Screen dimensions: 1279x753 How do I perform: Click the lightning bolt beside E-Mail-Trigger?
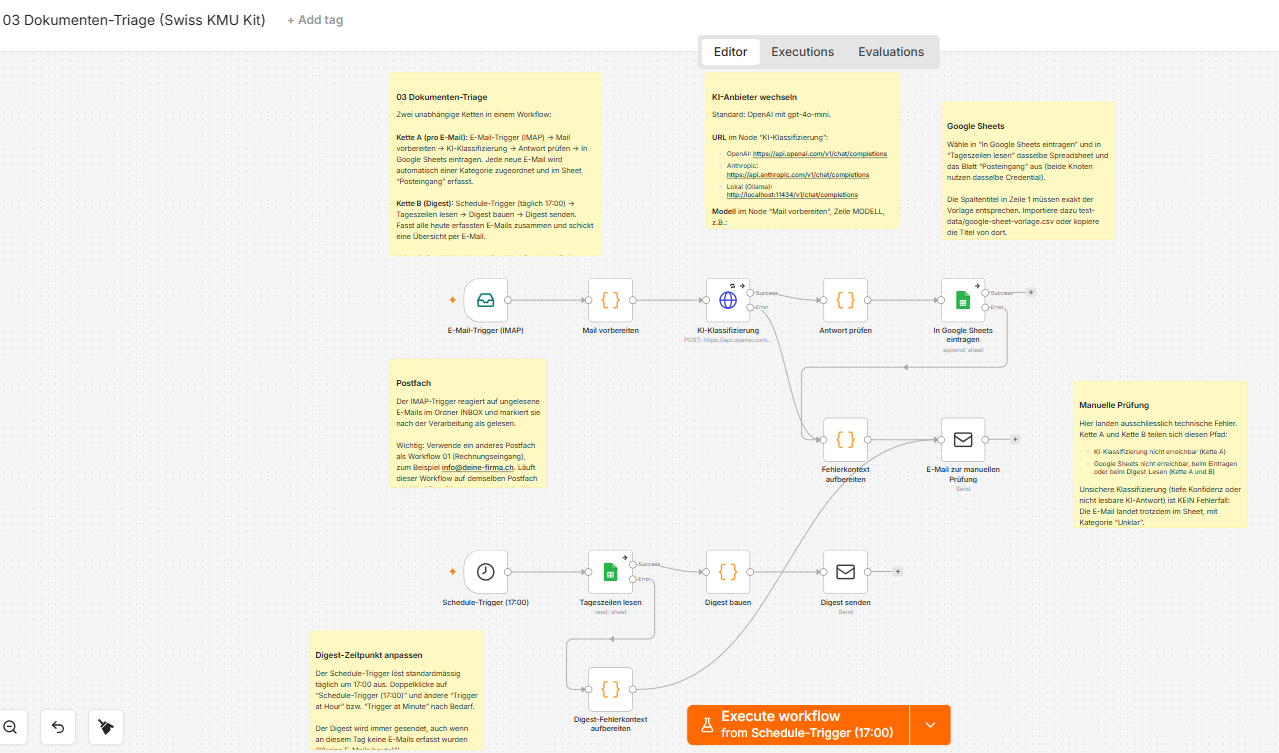pyautogui.click(x=452, y=300)
